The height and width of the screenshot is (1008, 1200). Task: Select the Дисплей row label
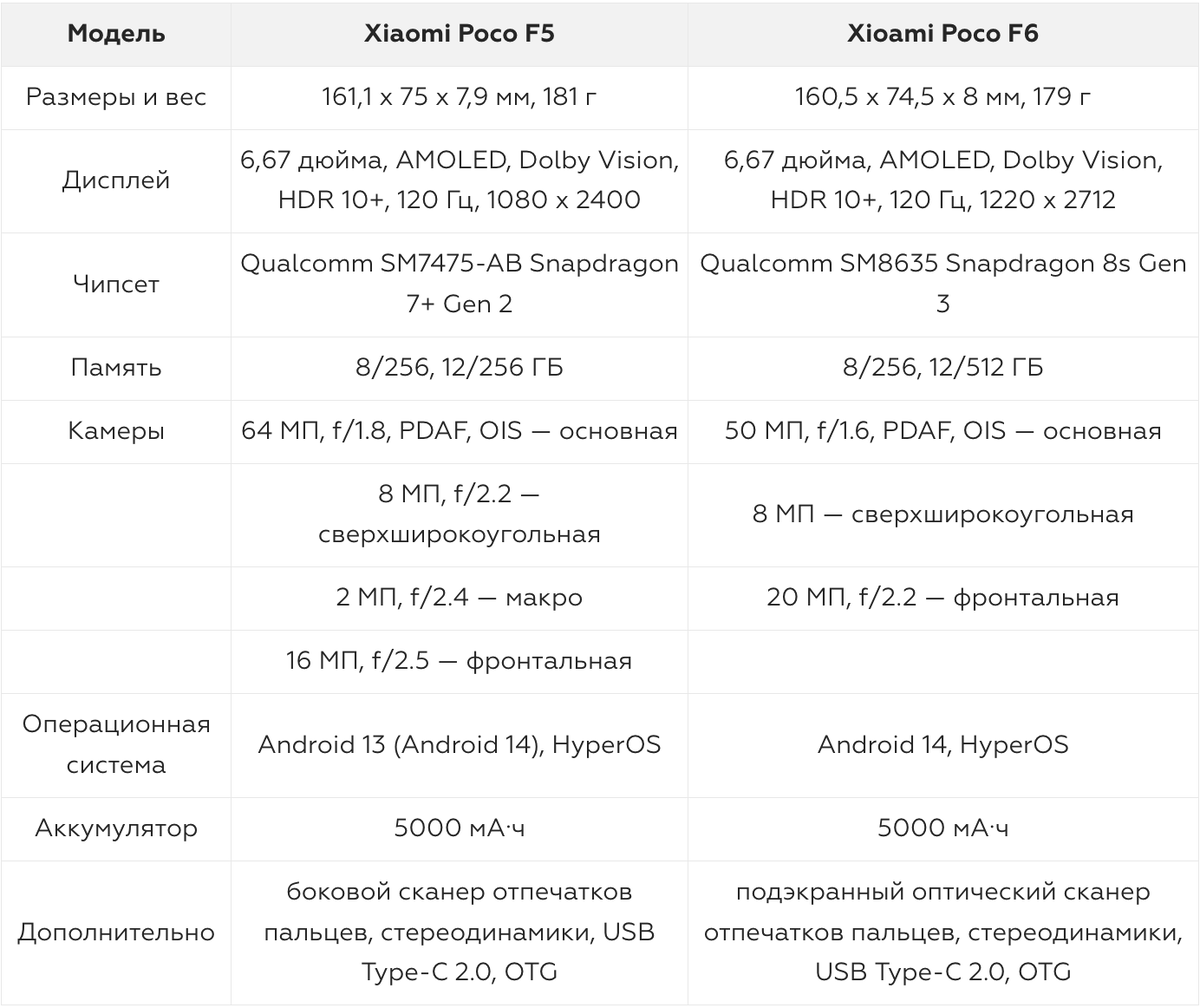[116, 180]
